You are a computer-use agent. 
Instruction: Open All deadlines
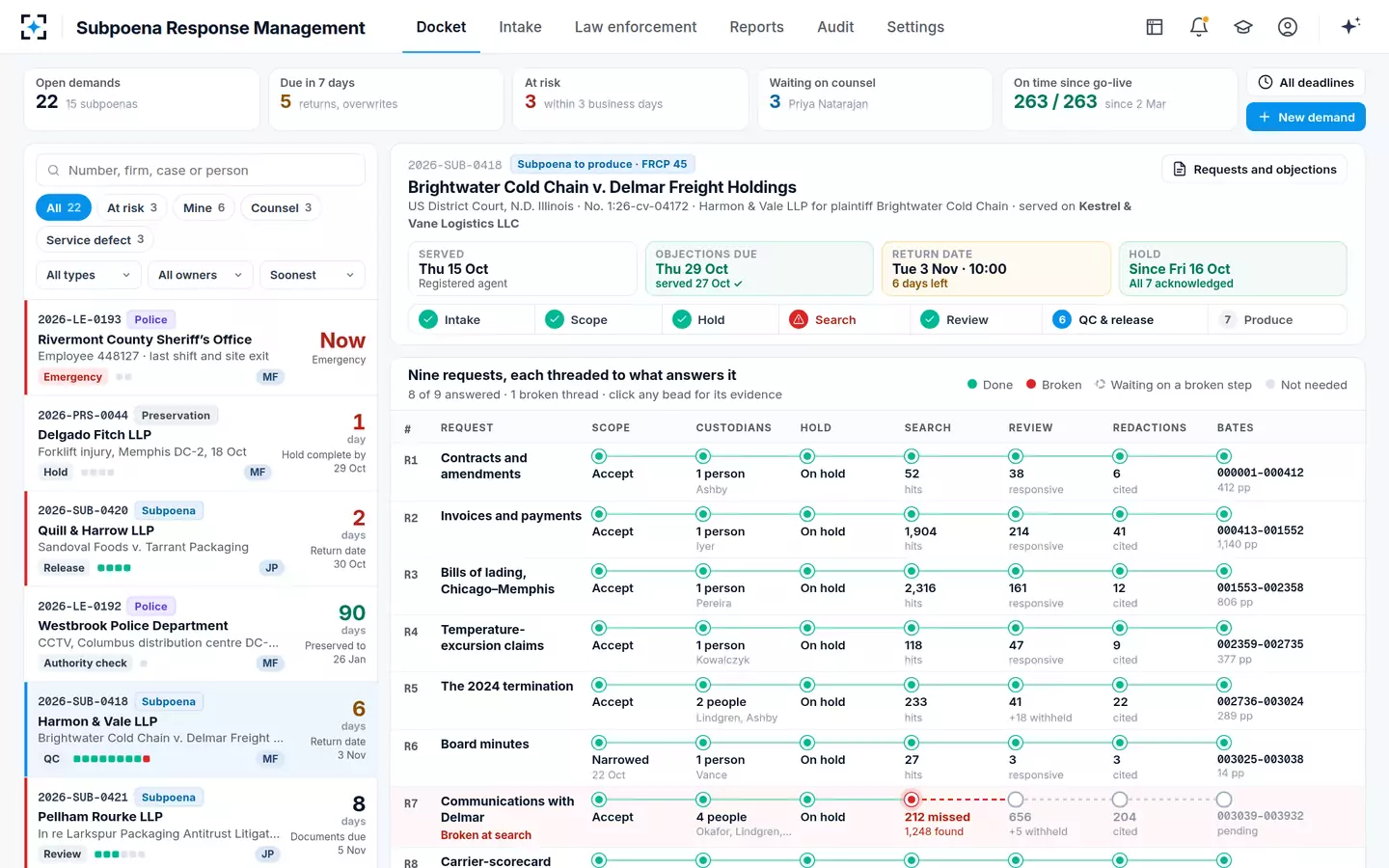click(1306, 82)
